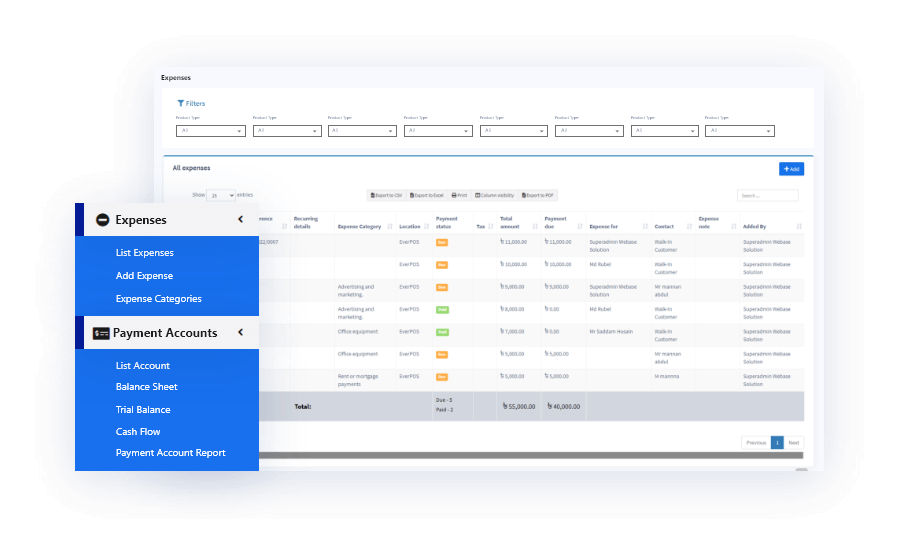Open Add Expense from the sidebar

click(144, 276)
